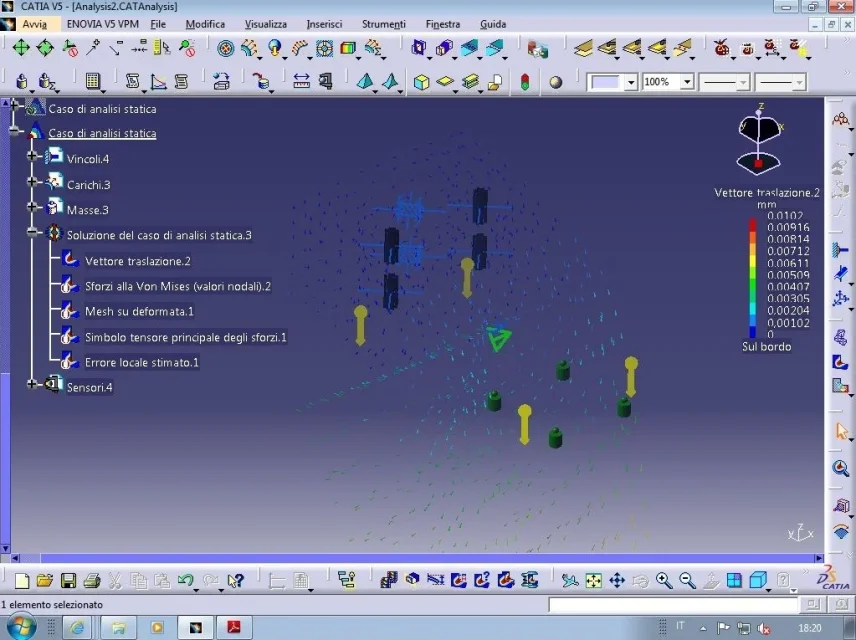Click the Windows Start orb

pos(21,627)
